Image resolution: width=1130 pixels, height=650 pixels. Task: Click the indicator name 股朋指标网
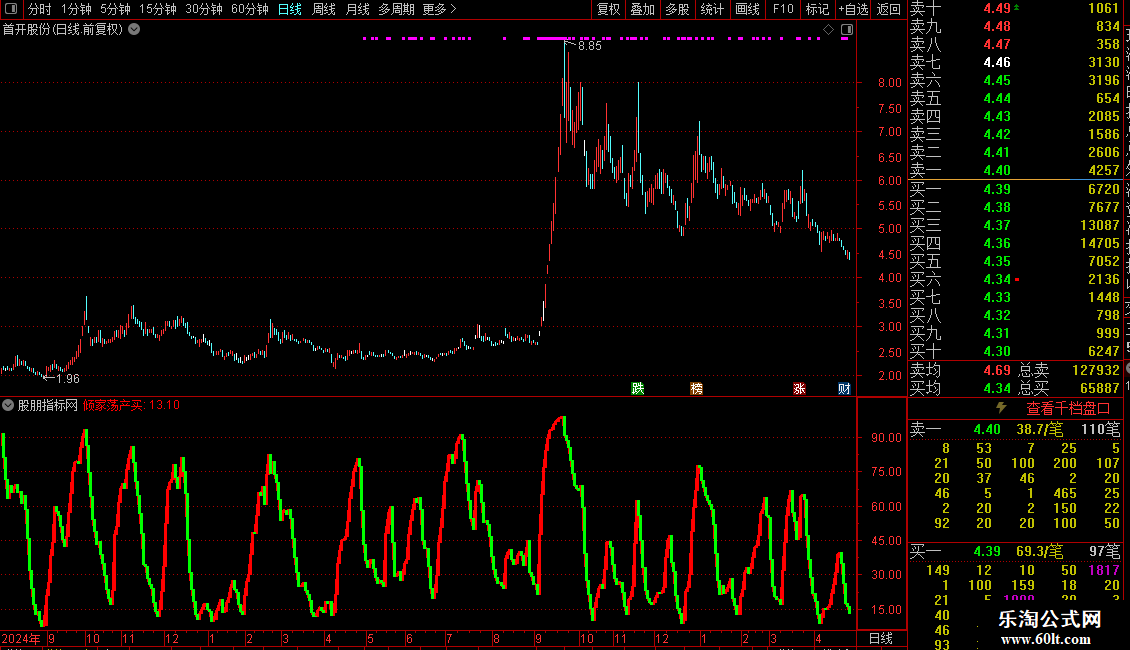48,405
